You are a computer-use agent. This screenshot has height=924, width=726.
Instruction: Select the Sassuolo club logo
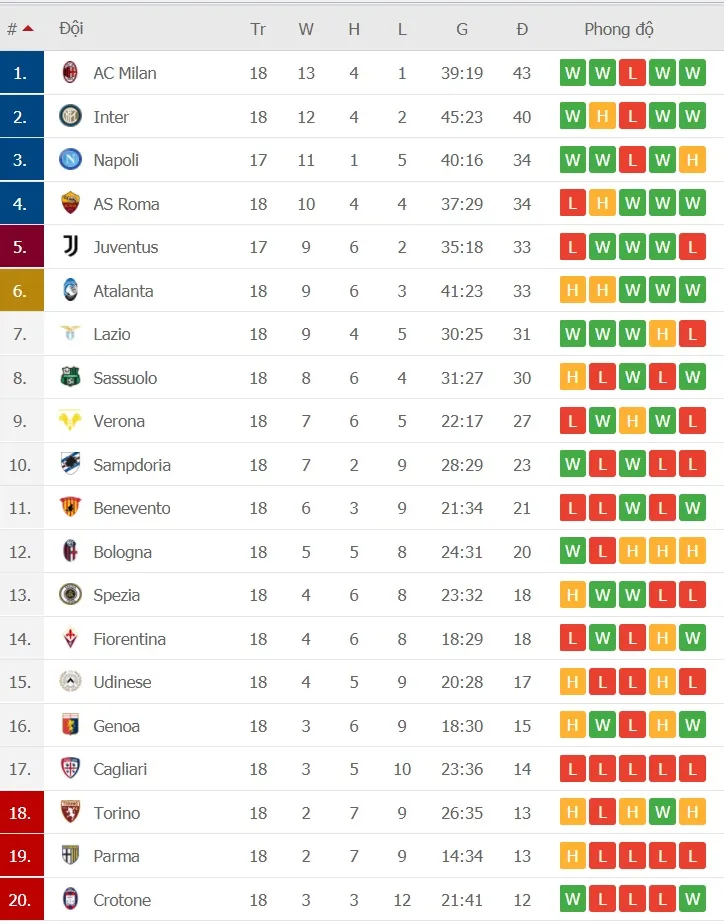click(x=70, y=378)
